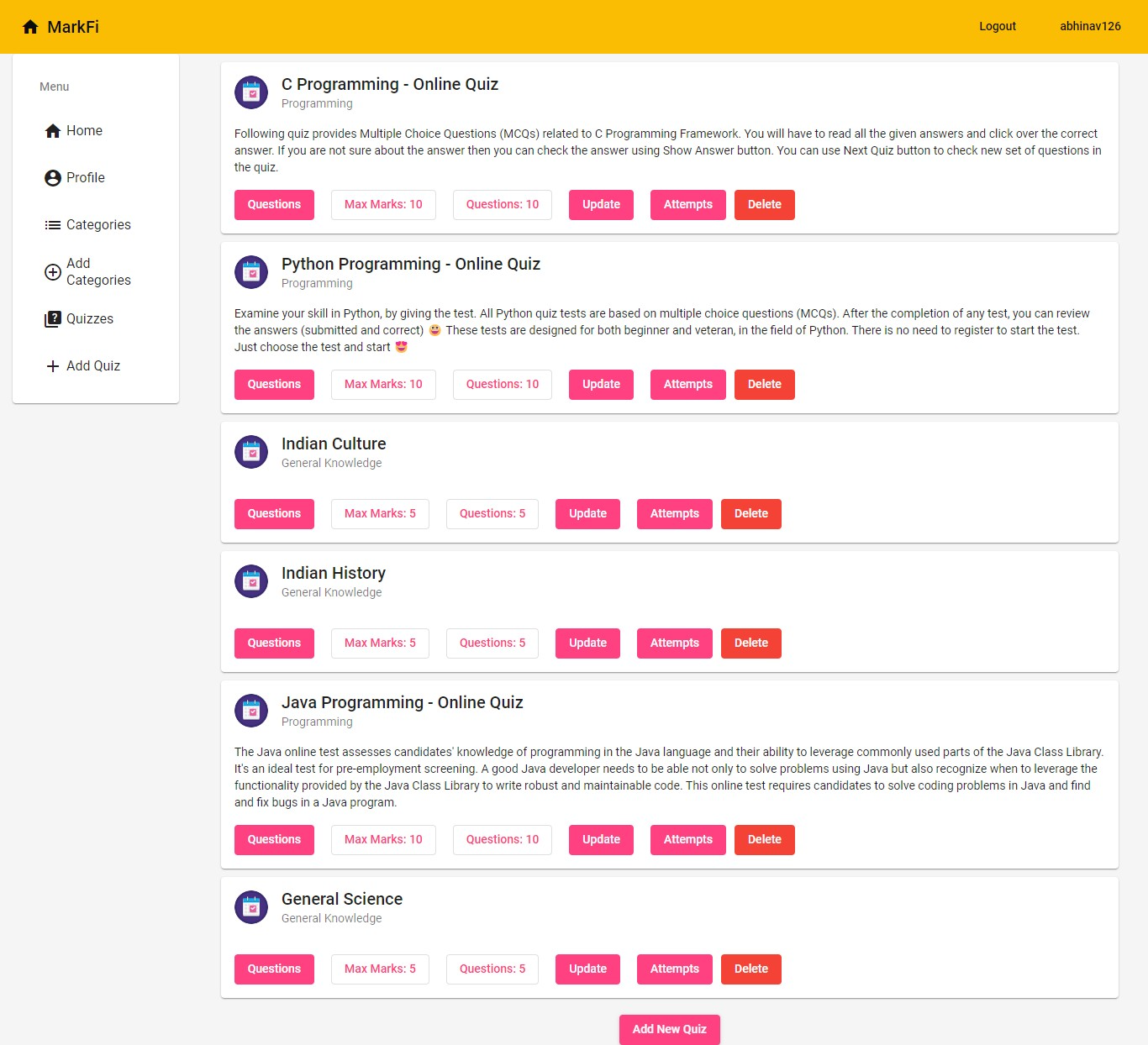1148x1045 pixels.
Task: Click Max Marks: 10 on Python quiz
Action: point(383,385)
